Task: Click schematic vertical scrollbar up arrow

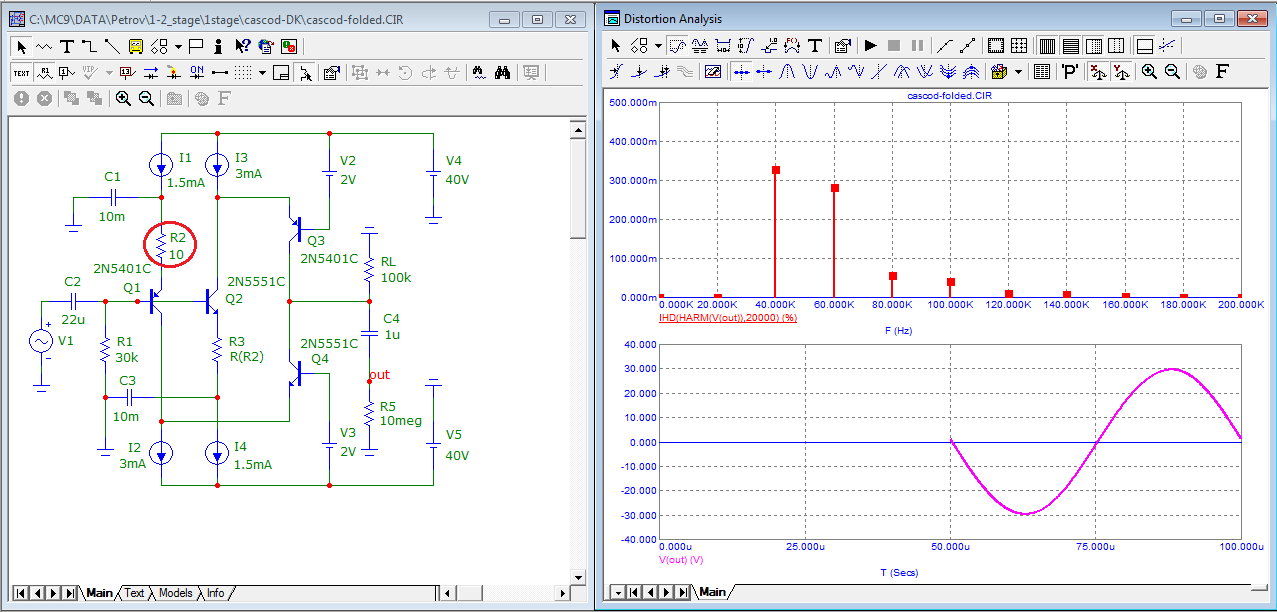Action: [576, 129]
